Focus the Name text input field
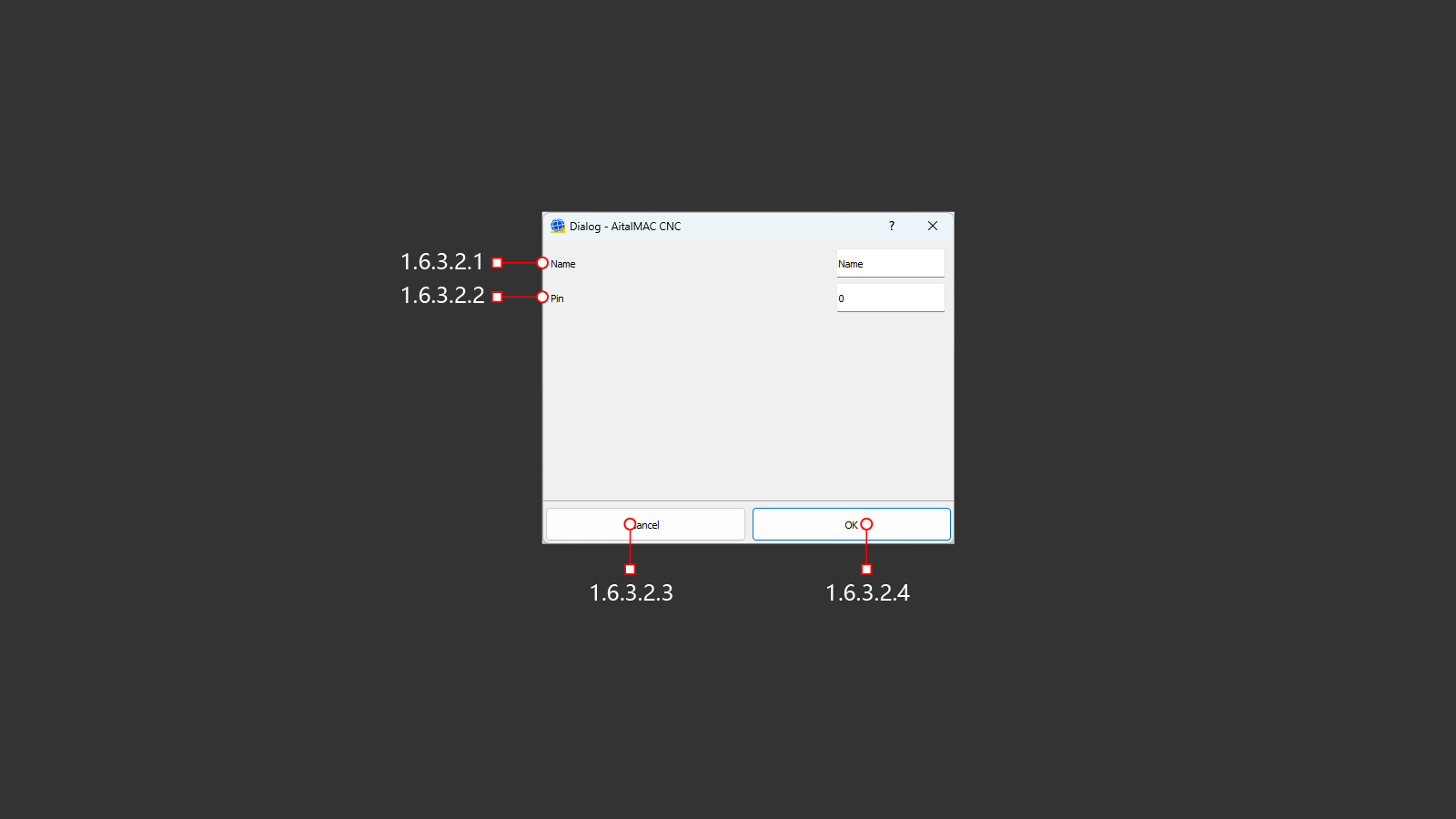This screenshot has width=1456, height=819. [890, 263]
